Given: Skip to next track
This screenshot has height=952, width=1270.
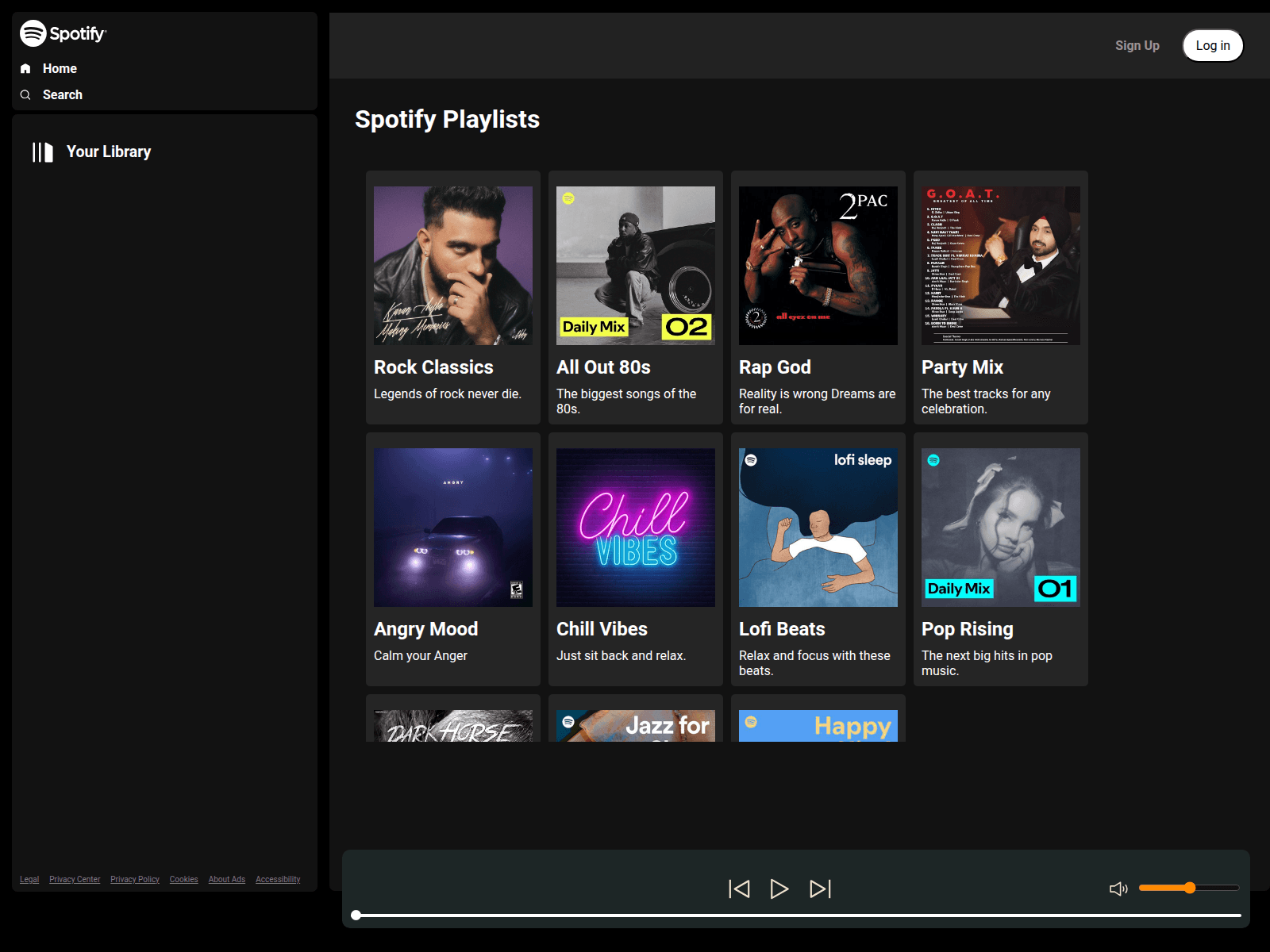Looking at the screenshot, I should (820, 889).
